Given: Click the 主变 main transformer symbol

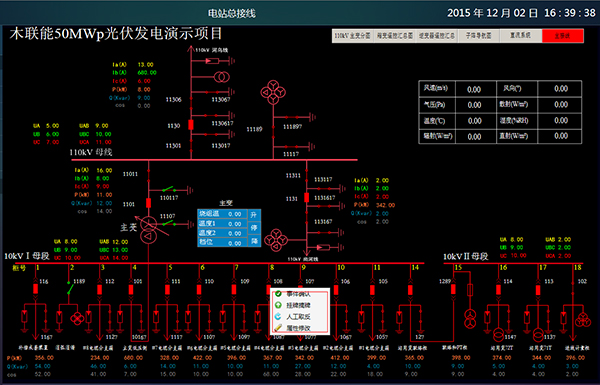Looking at the screenshot, I should pyautogui.click(x=148, y=230).
